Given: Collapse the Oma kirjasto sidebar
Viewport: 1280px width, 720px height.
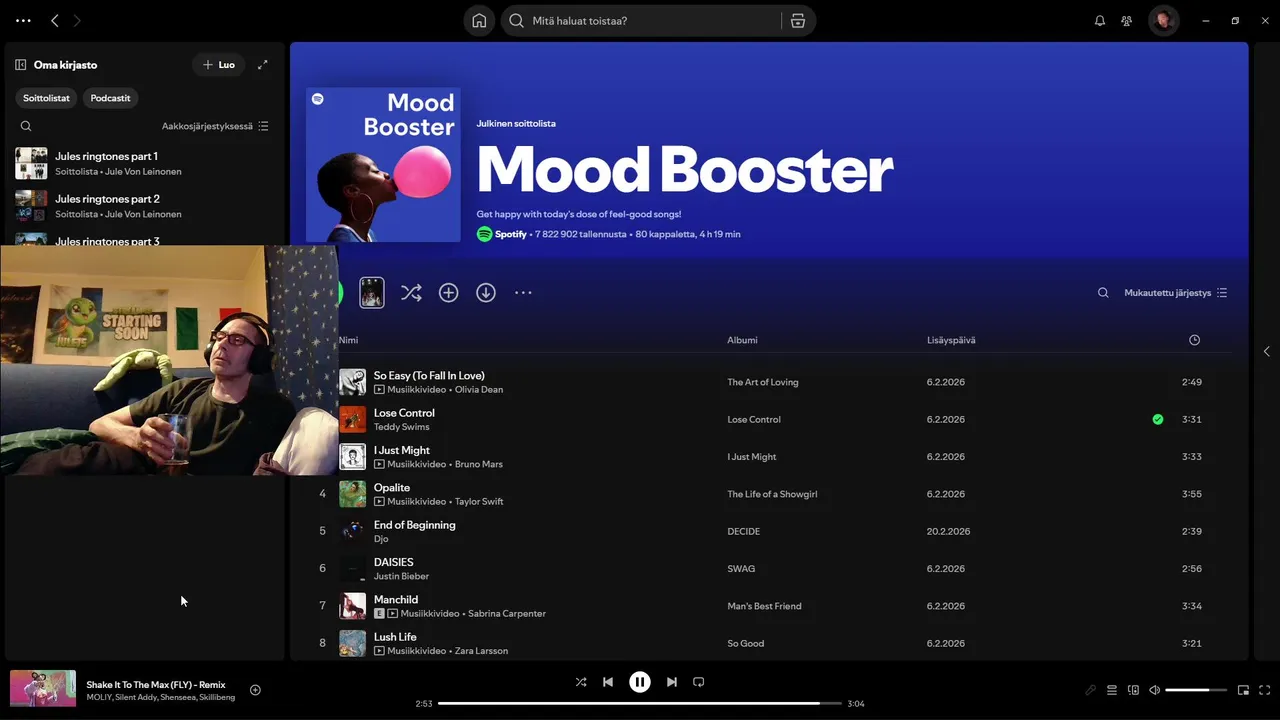Looking at the screenshot, I should click(20, 65).
